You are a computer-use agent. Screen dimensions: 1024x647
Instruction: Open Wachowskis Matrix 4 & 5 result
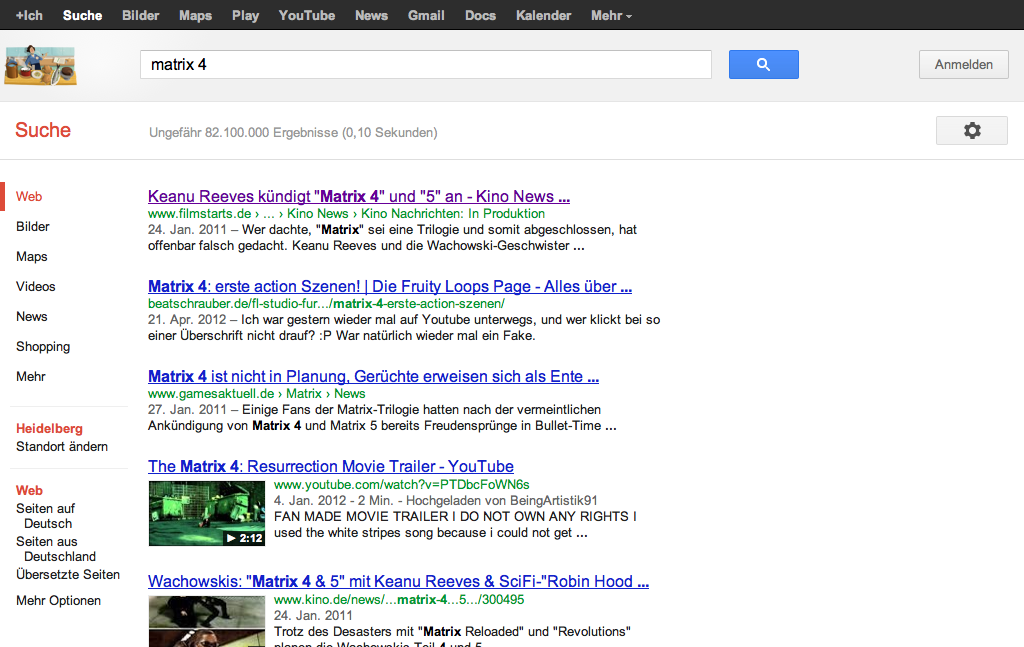(x=398, y=582)
